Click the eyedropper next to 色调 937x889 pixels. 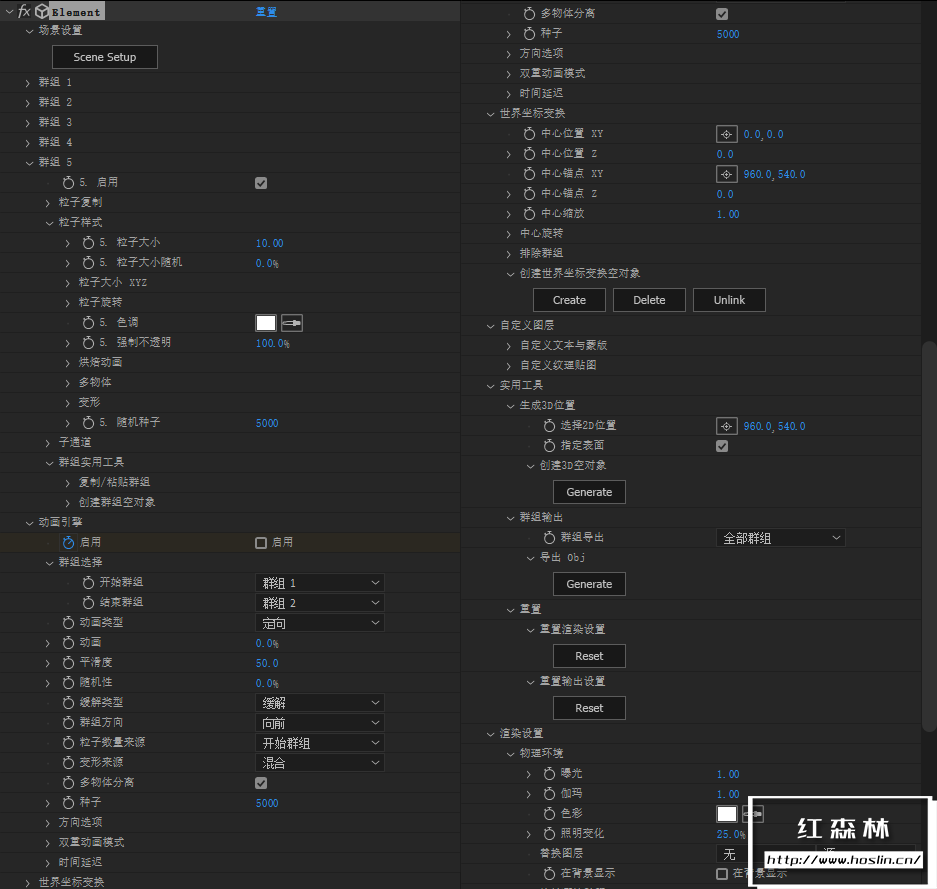tap(292, 322)
